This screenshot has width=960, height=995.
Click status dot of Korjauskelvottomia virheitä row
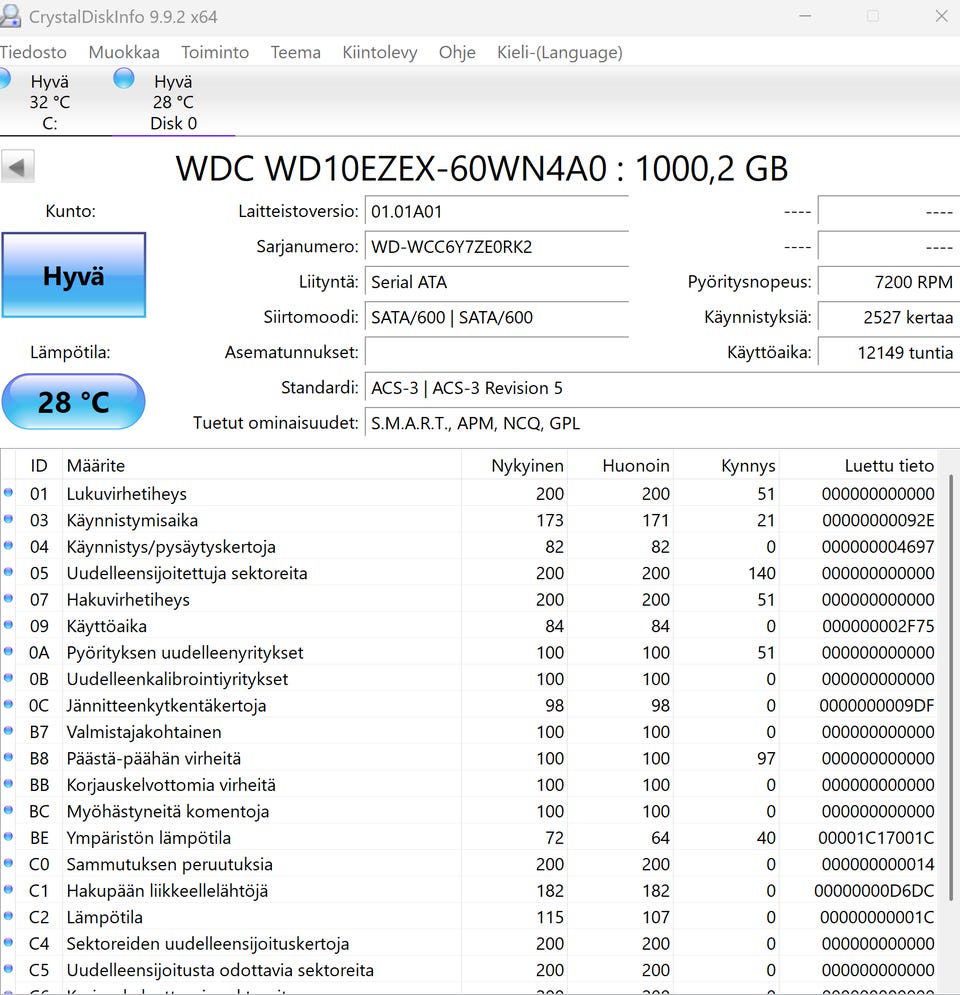coord(8,784)
